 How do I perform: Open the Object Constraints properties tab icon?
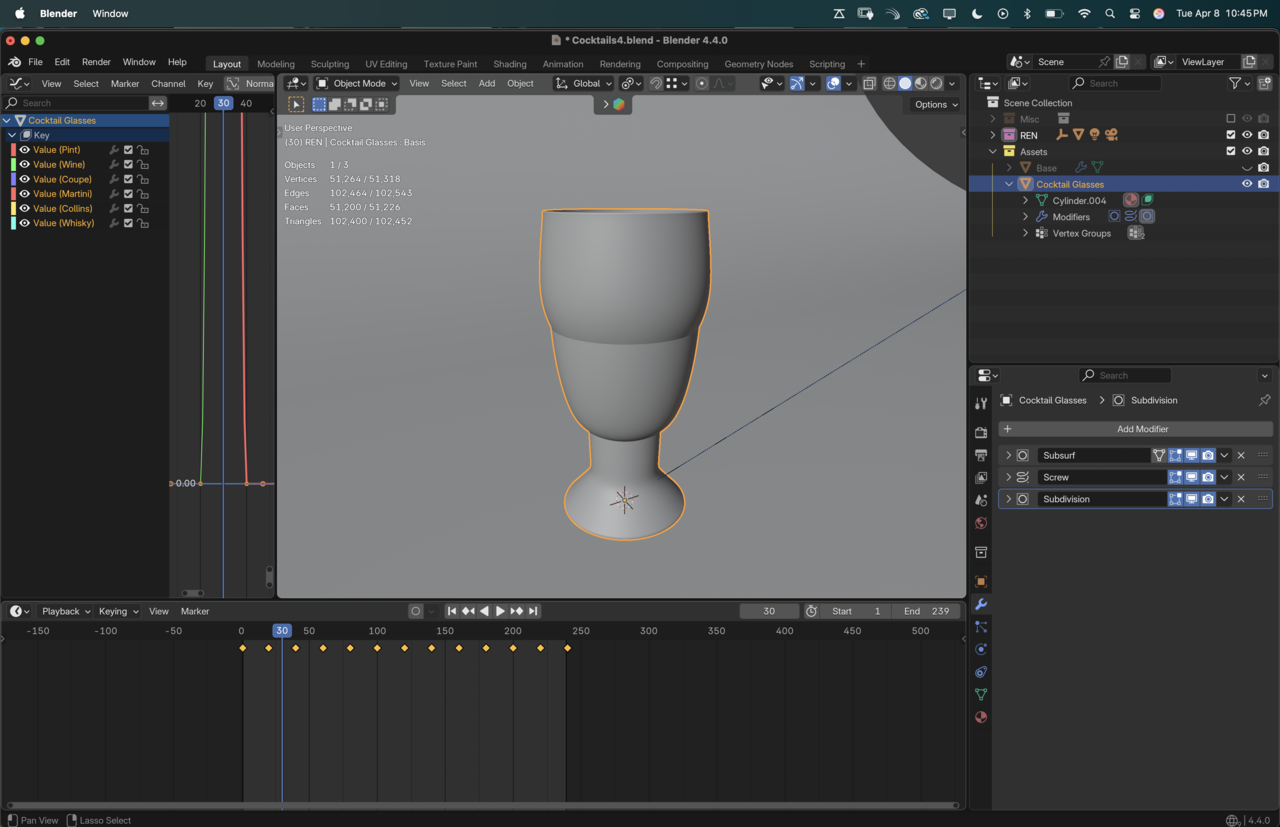click(981, 672)
